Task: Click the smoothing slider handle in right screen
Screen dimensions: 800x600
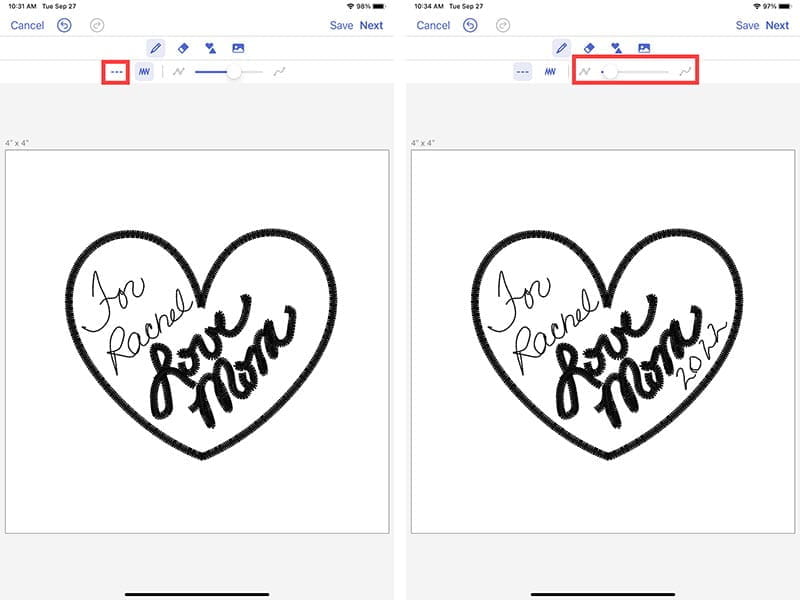Action: [x=610, y=72]
